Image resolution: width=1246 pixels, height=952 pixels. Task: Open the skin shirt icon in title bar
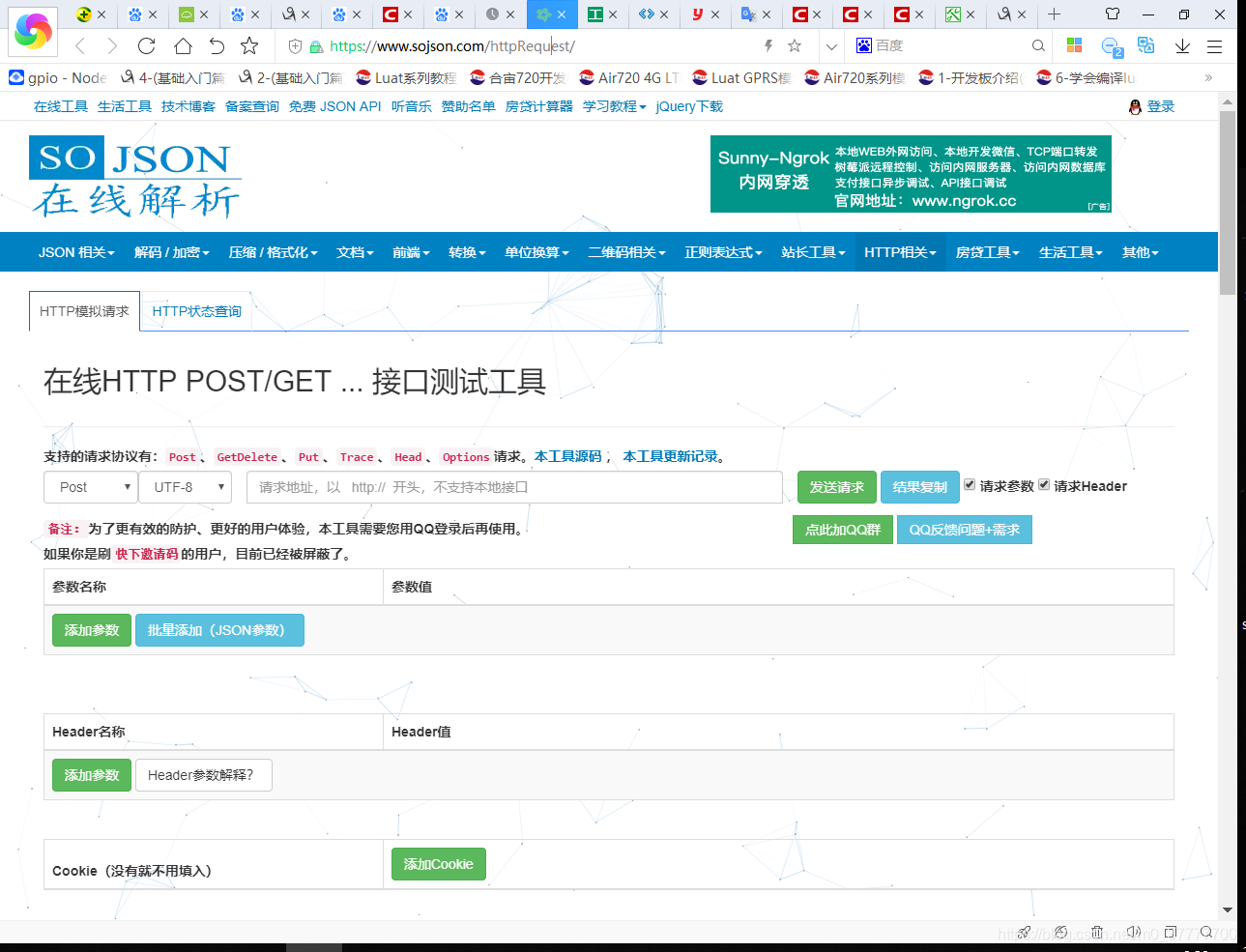[1113, 14]
